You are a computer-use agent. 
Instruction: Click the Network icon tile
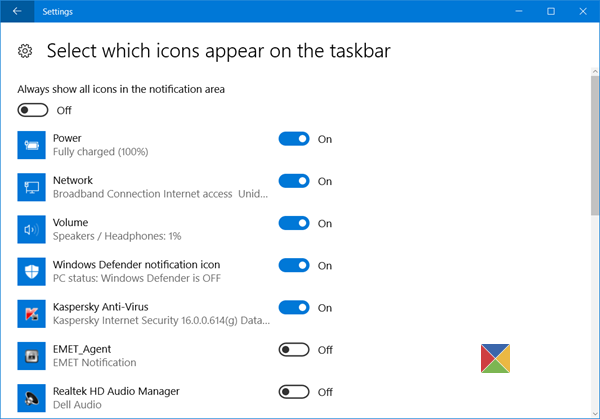(32, 187)
